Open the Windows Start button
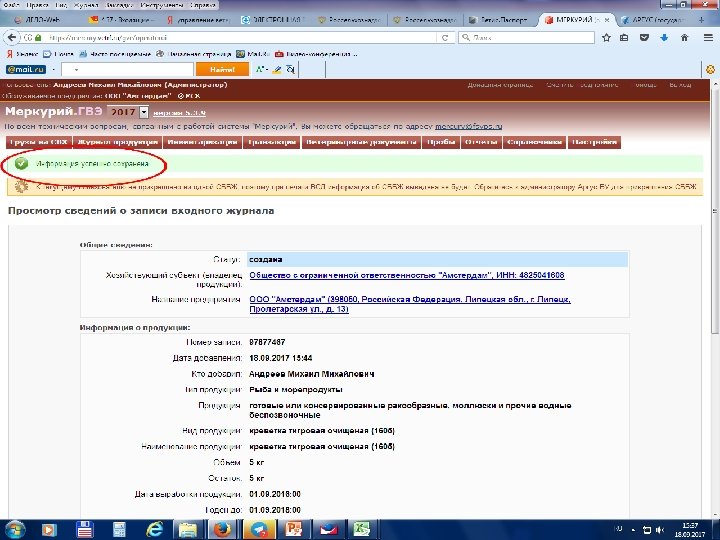Screen dimensions: 720x540 (x=14, y=530)
